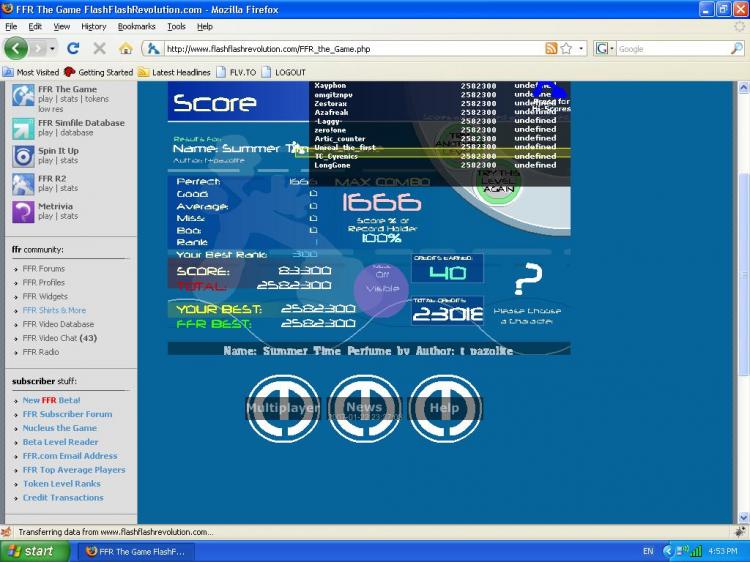Viewport: 750px width, 562px height.
Task: Click the page scrollbar down arrow
Action: coord(743,518)
